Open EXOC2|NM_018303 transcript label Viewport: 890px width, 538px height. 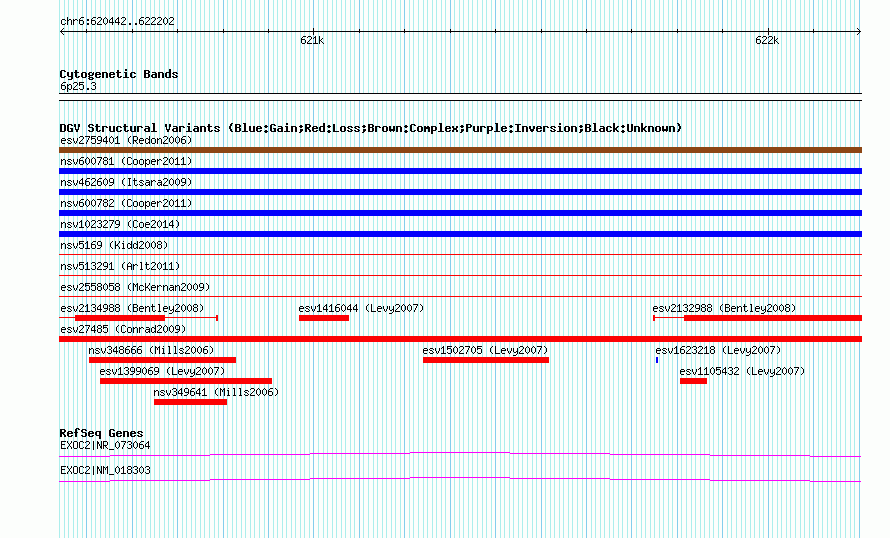[x=105, y=470]
